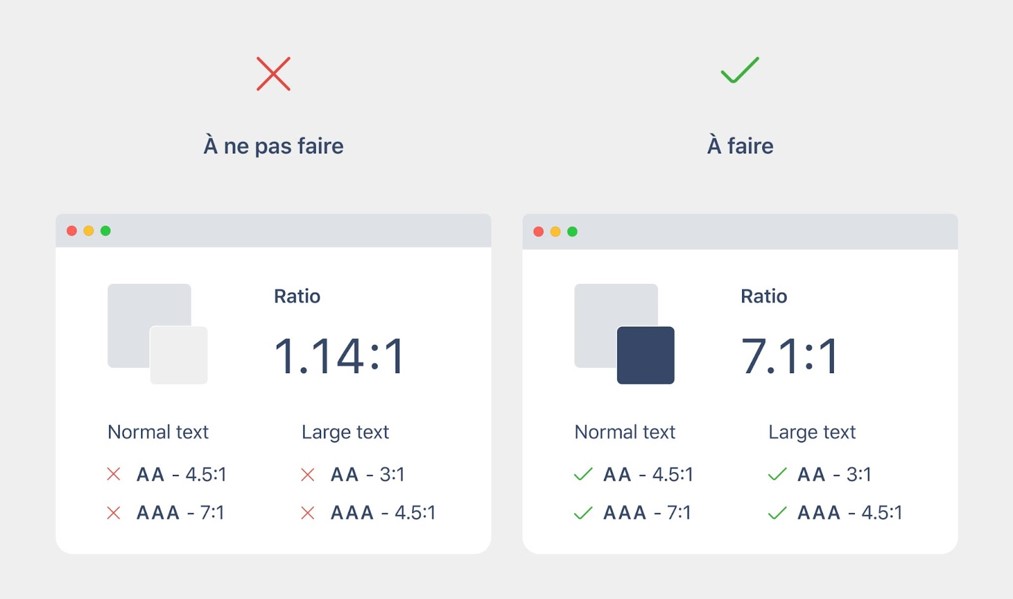Click green check beside AAA - 7:1 in right window

click(583, 512)
